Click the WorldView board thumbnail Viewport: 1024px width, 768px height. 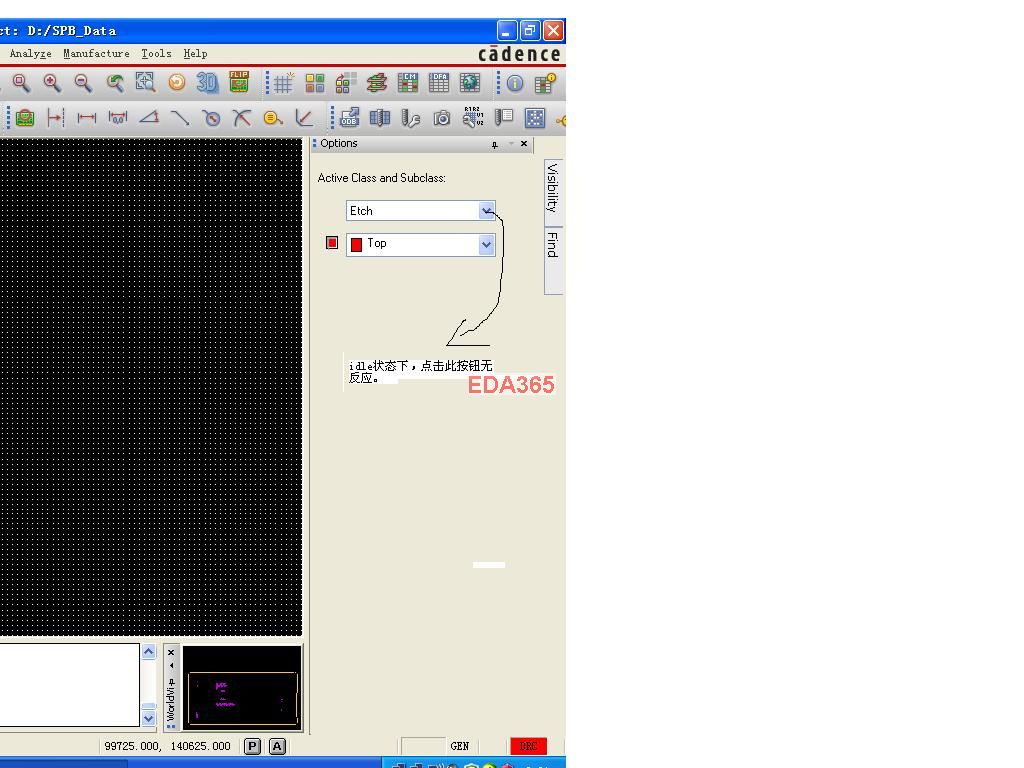point(242,688)
